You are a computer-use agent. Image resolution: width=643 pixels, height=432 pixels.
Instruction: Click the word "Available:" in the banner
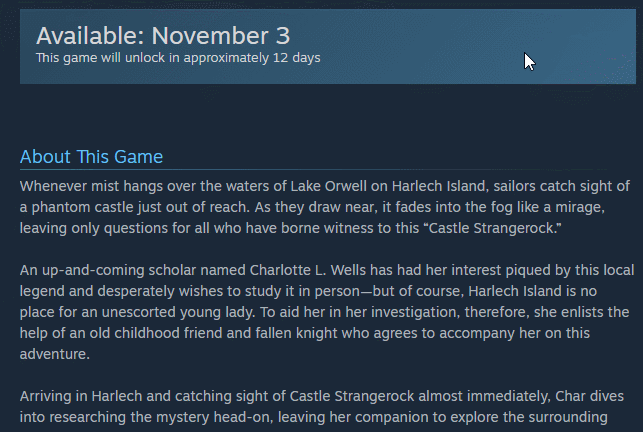click(x=90, y=36)
